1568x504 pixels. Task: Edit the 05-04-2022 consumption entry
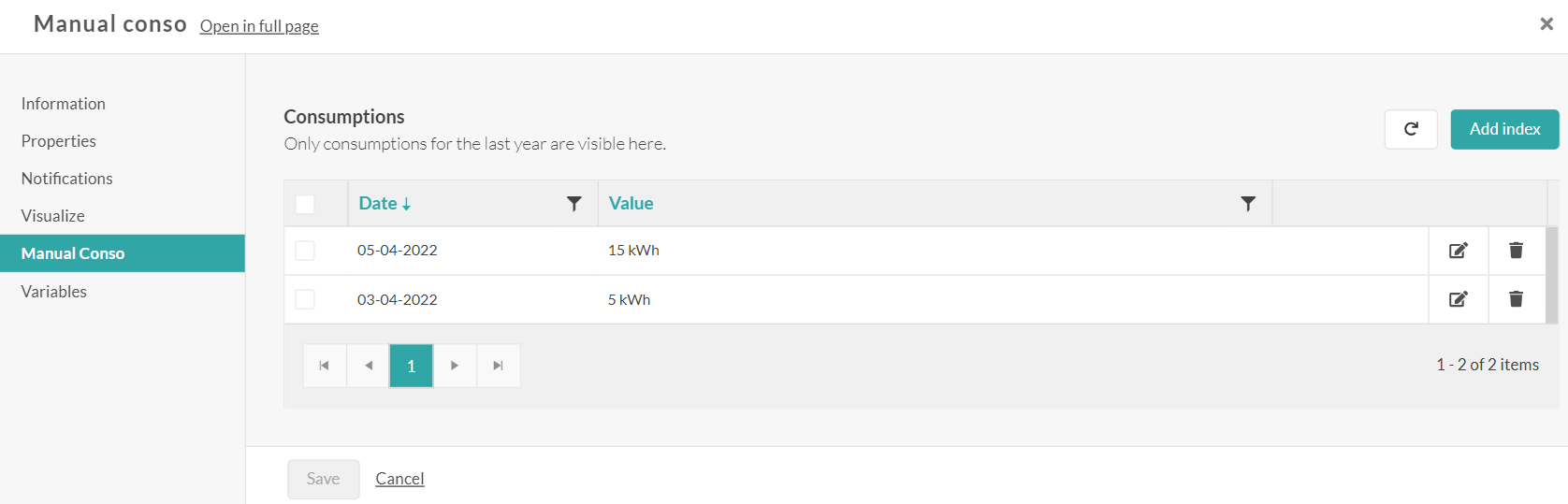click(1458, 251)
